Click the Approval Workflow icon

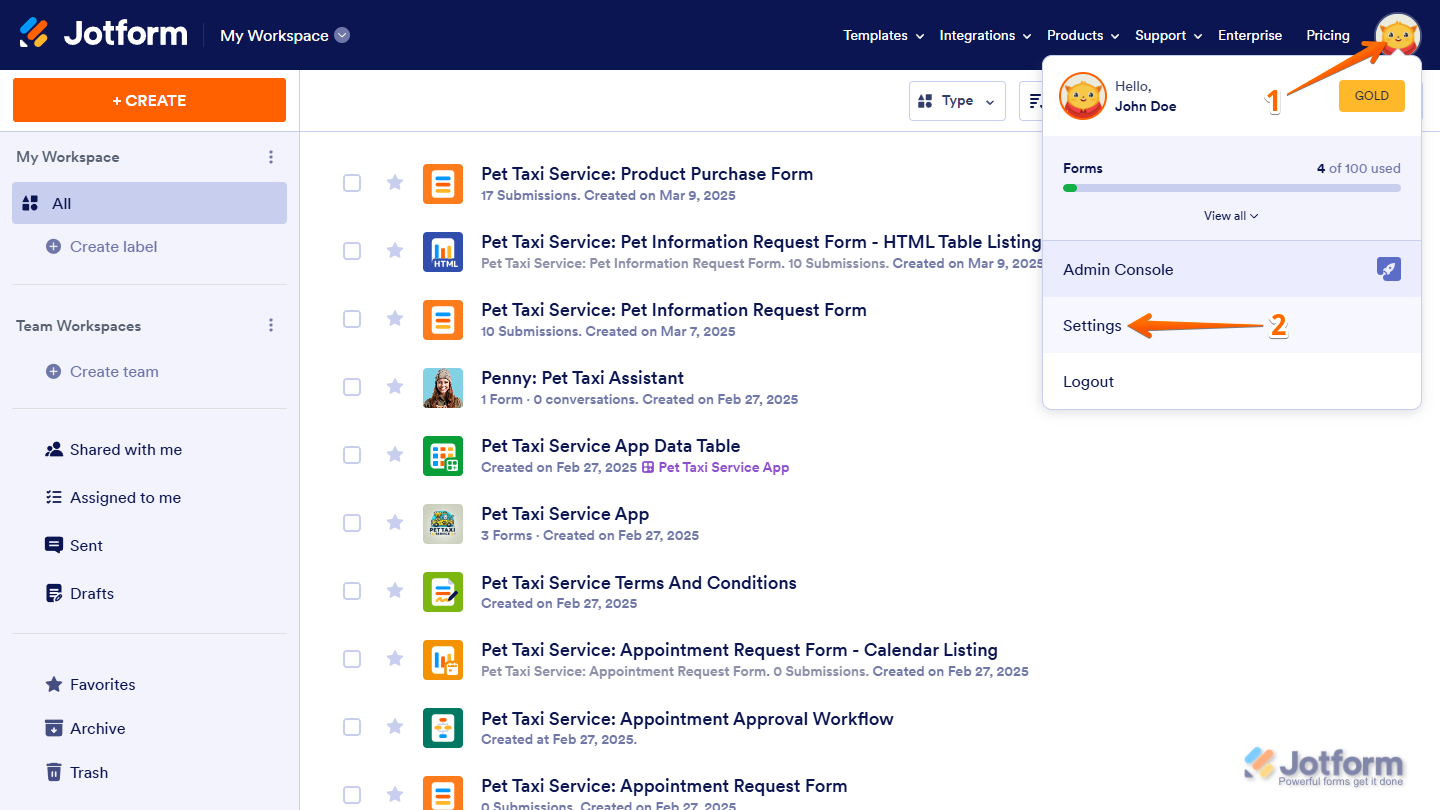(x=443, y=728)
